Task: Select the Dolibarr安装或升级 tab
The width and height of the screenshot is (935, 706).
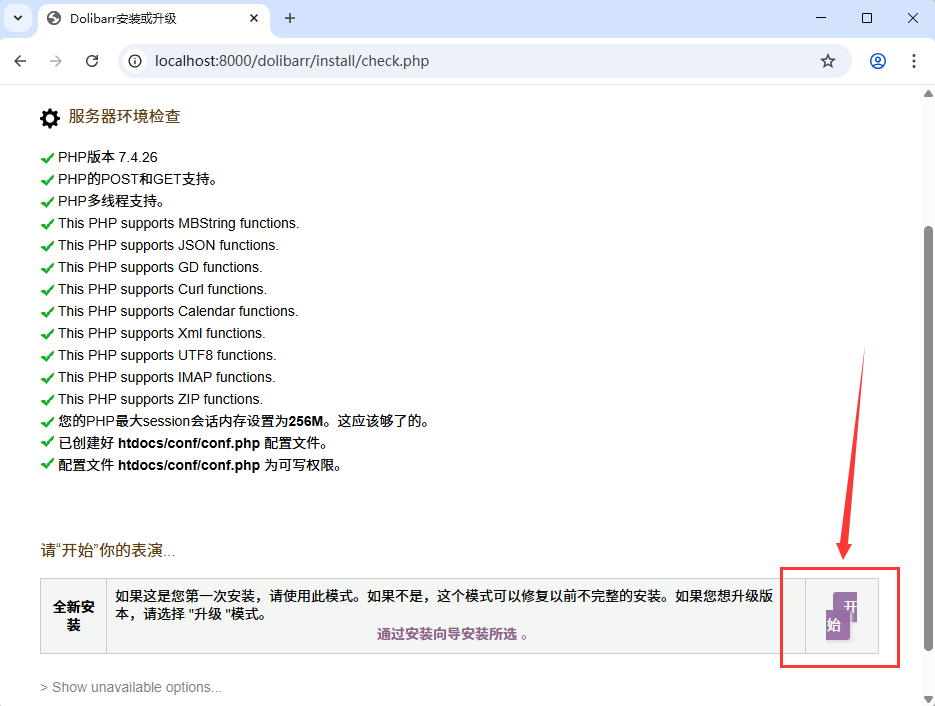Action: 154,19
